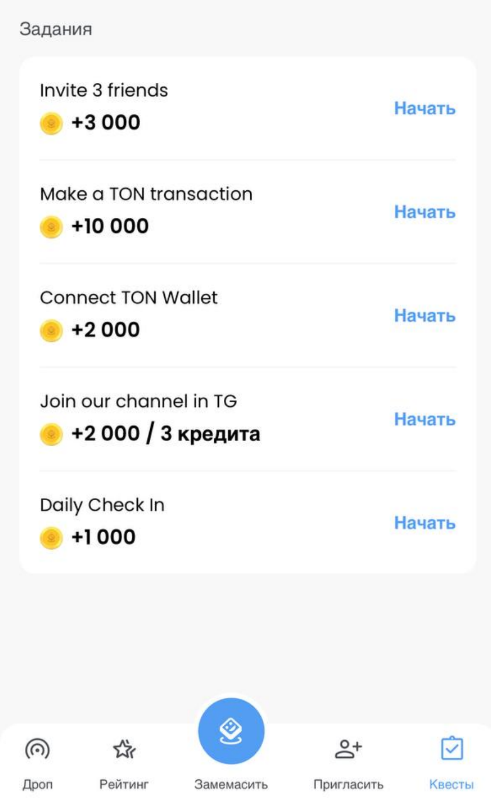This screenshot has width=491, height=804.
Task: Start the Make a TON transaction task
Action: 424,212
